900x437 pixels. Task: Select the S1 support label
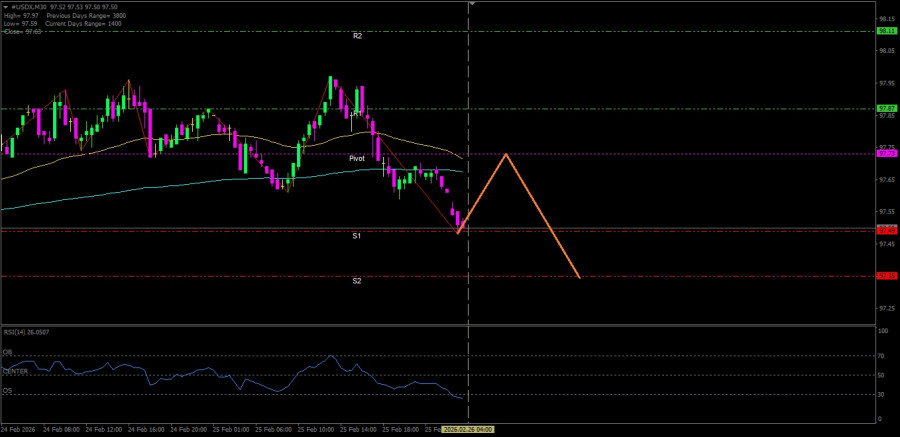(357, 236)
